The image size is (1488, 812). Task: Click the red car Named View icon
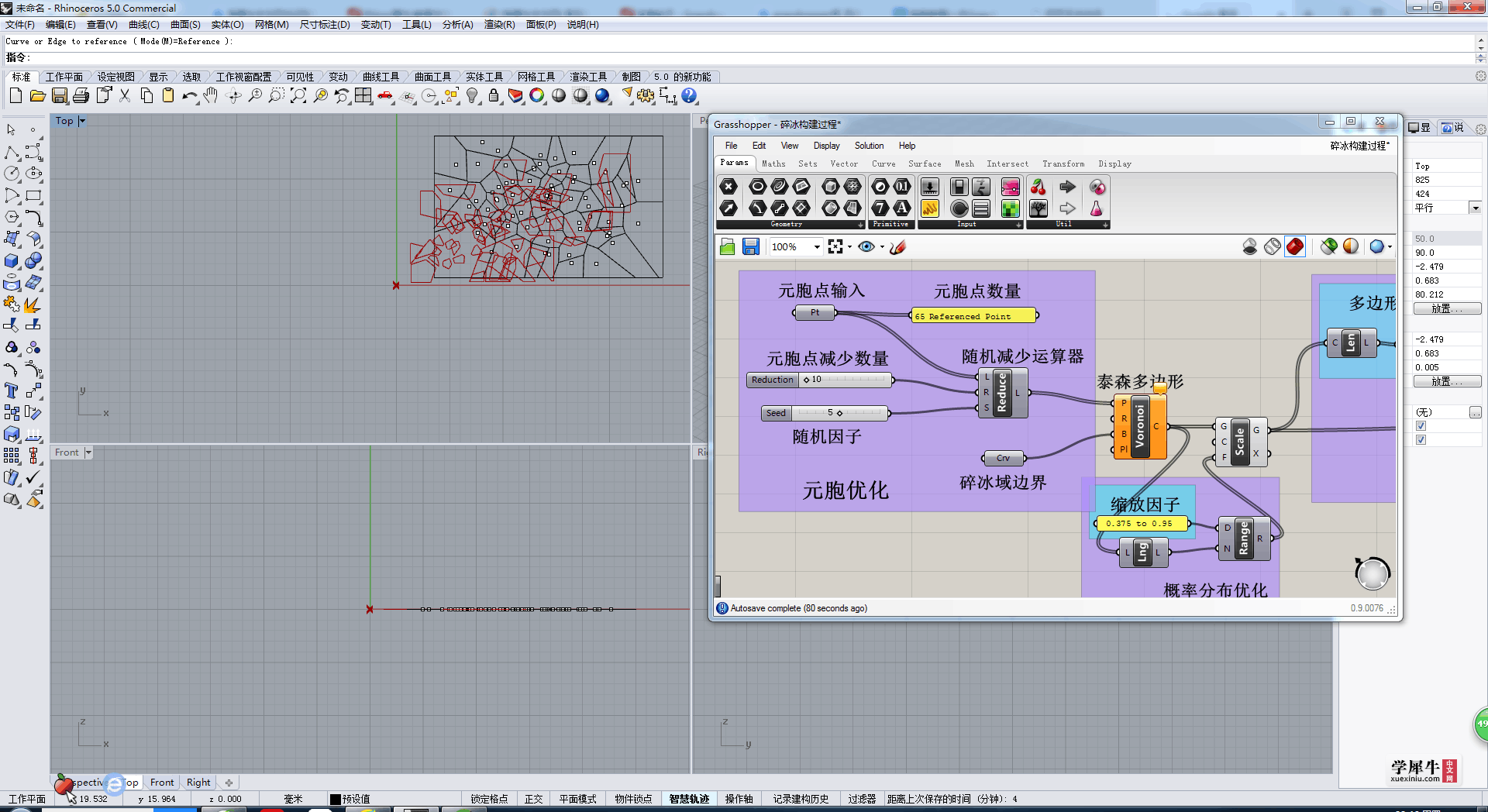pos(385,96)
